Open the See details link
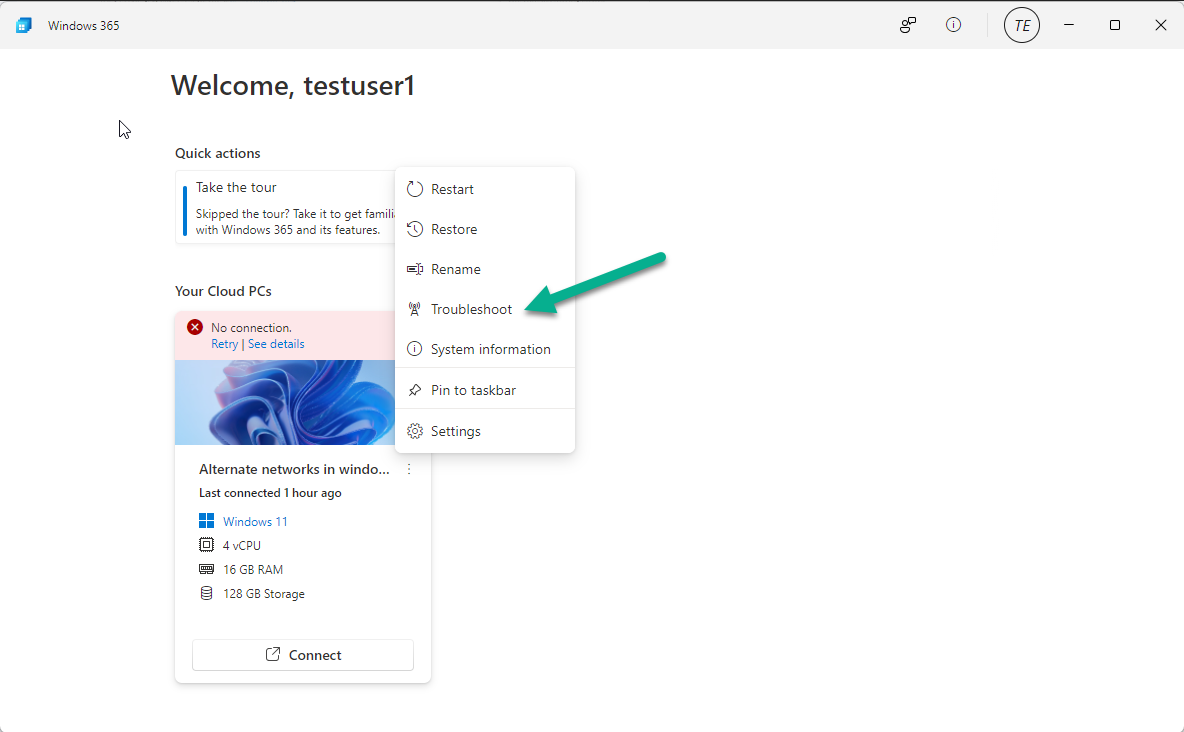 click(x=276, y=344)
